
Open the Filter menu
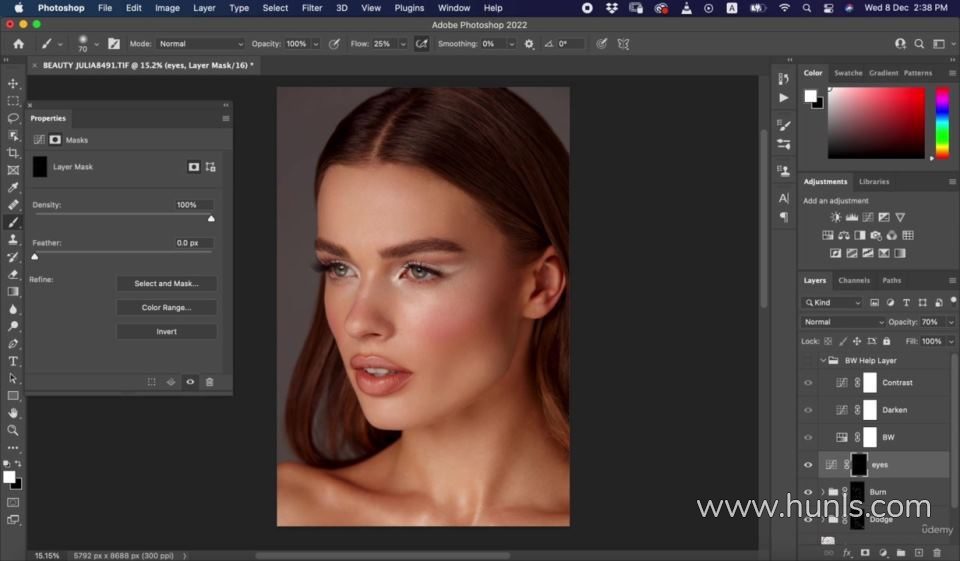coord(312,8)
